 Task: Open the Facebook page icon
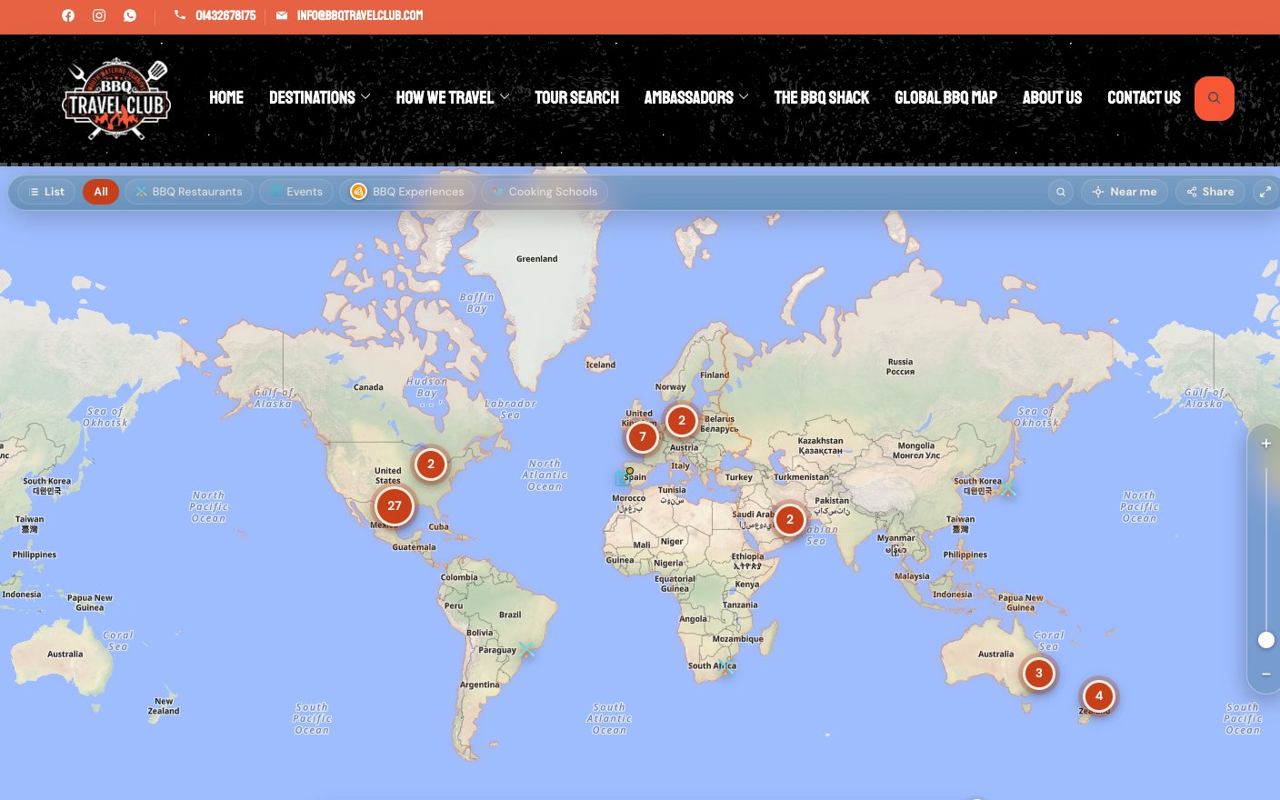68,15
